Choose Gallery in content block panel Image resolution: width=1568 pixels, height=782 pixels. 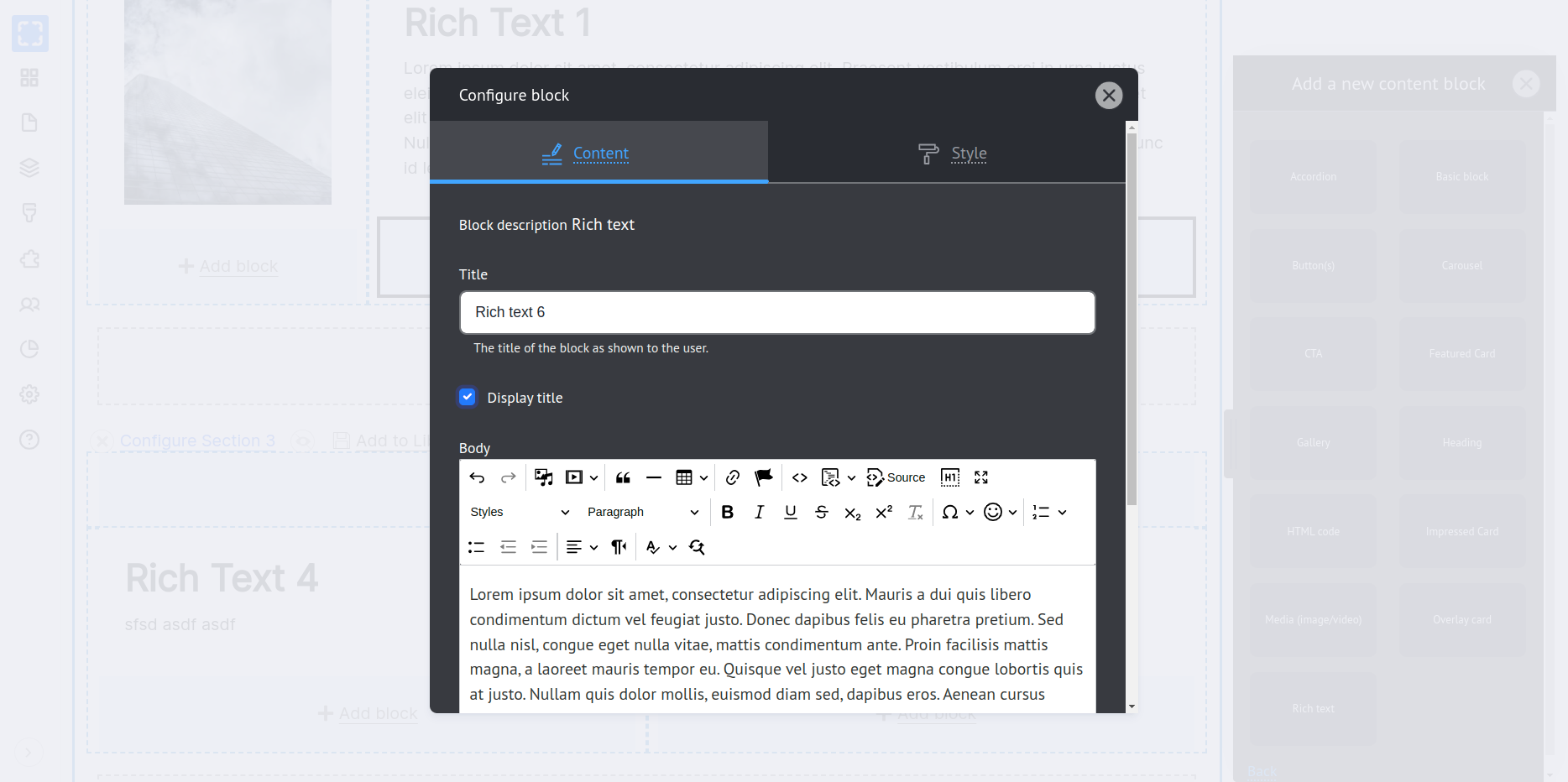click(x=1313, y=443)
